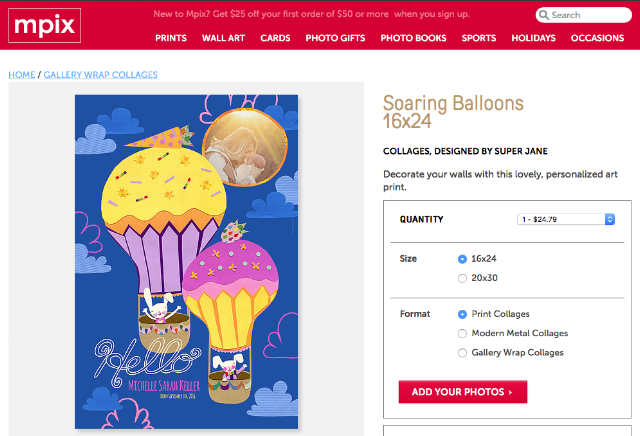Open the quantity dropdown
Viewport: 640px width, 436px height.
pos(566,219)
